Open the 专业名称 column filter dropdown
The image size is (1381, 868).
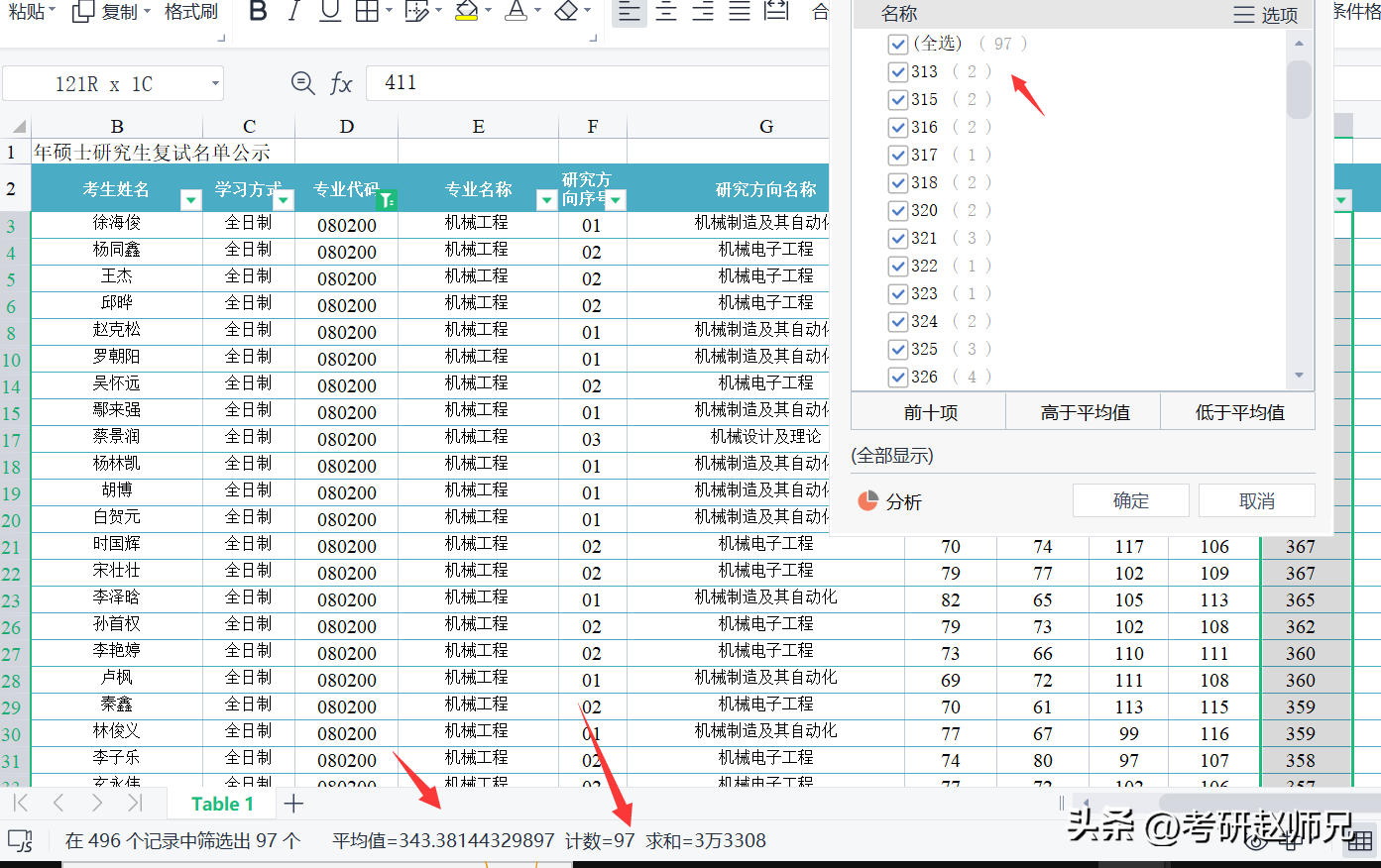[546, 200]
